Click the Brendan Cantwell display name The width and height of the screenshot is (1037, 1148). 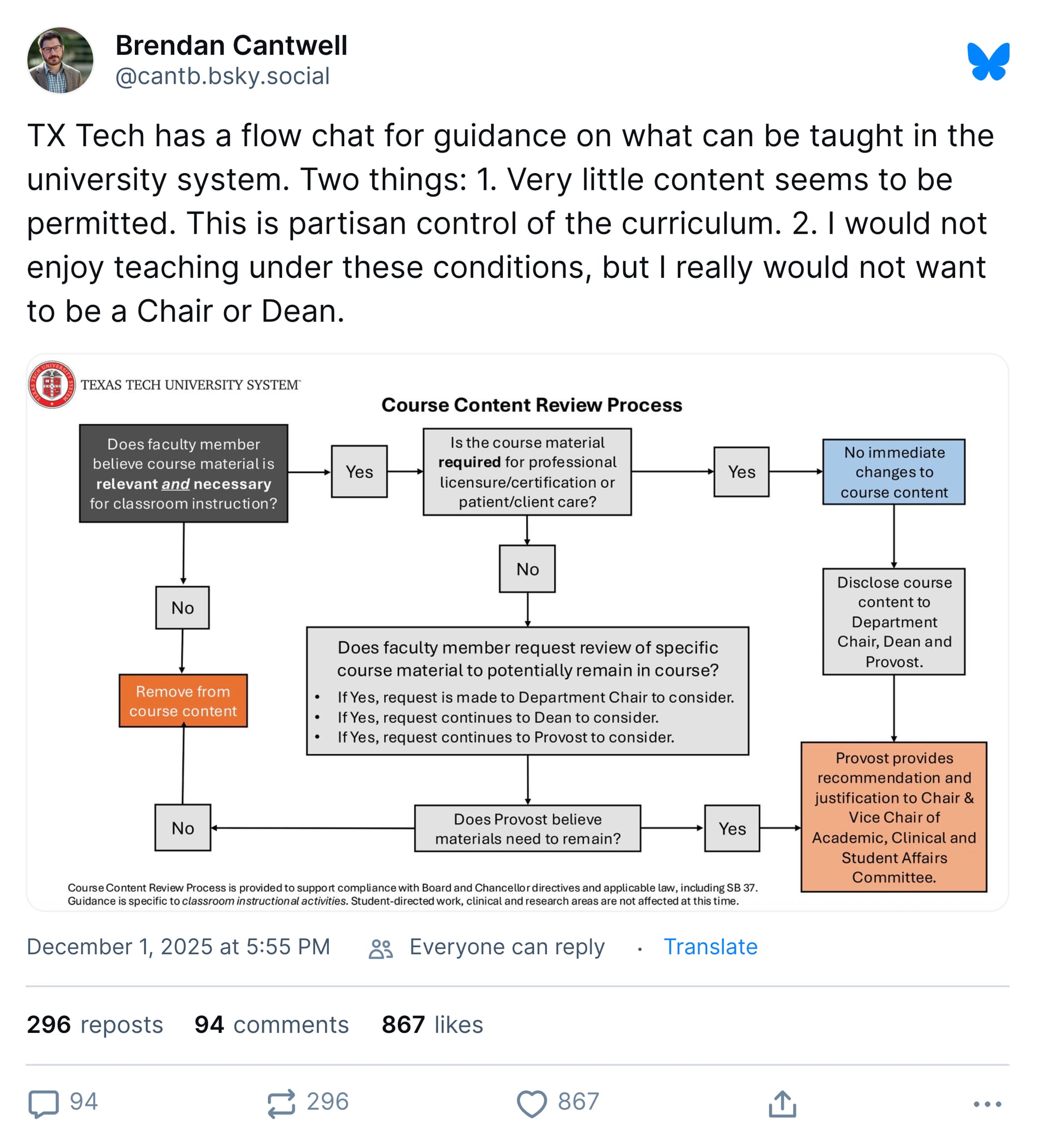click(x=231, y=46)
